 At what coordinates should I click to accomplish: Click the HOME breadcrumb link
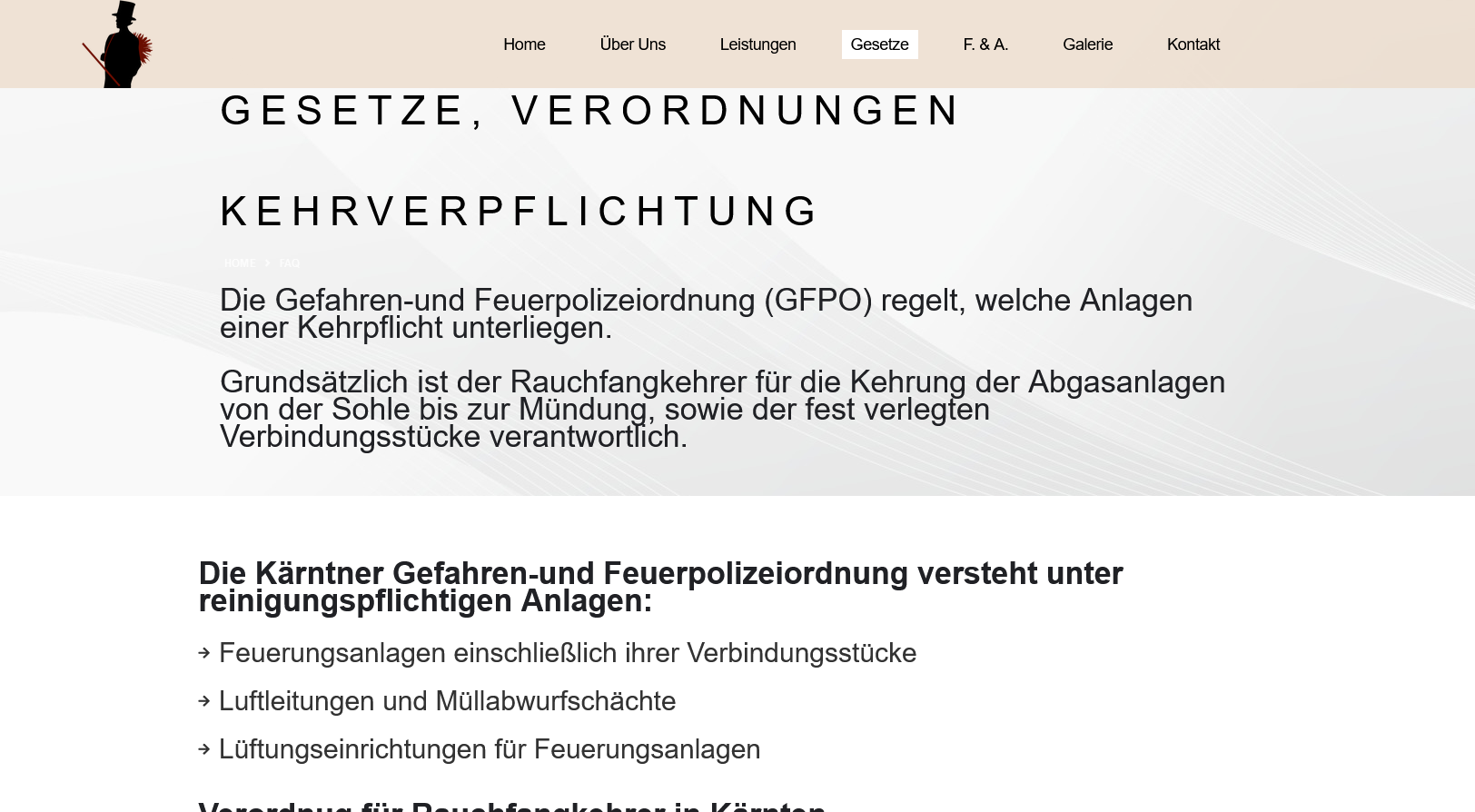coord(240,263)
